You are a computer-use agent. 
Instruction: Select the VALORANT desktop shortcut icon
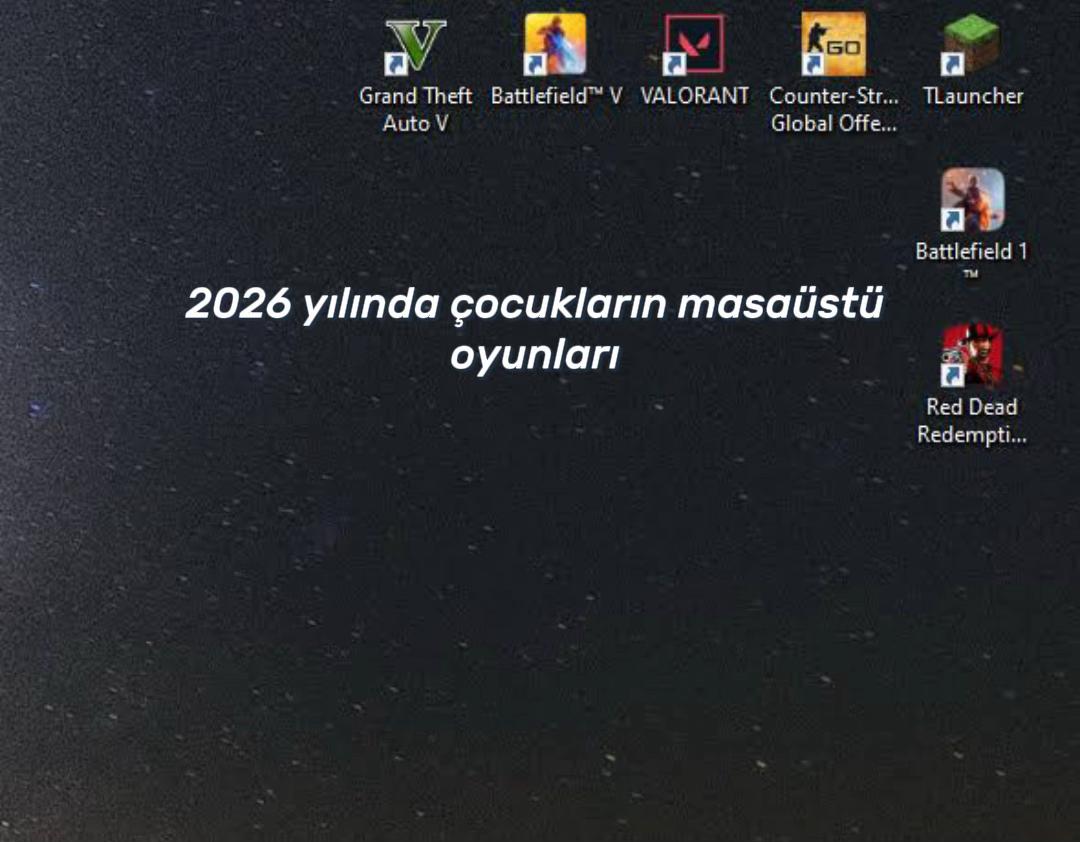pos(694,44)
